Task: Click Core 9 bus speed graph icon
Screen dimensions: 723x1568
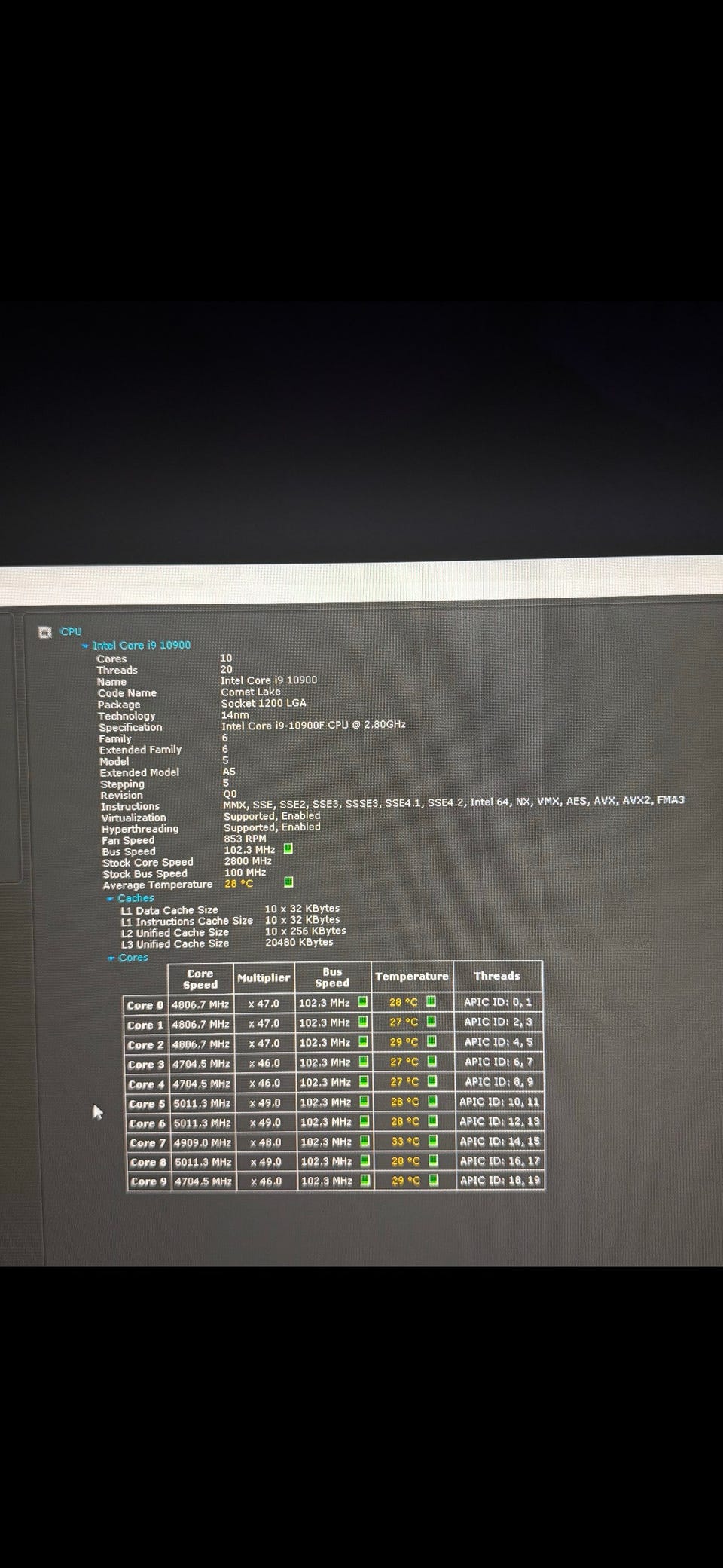Action: (x=365, y=1181)
